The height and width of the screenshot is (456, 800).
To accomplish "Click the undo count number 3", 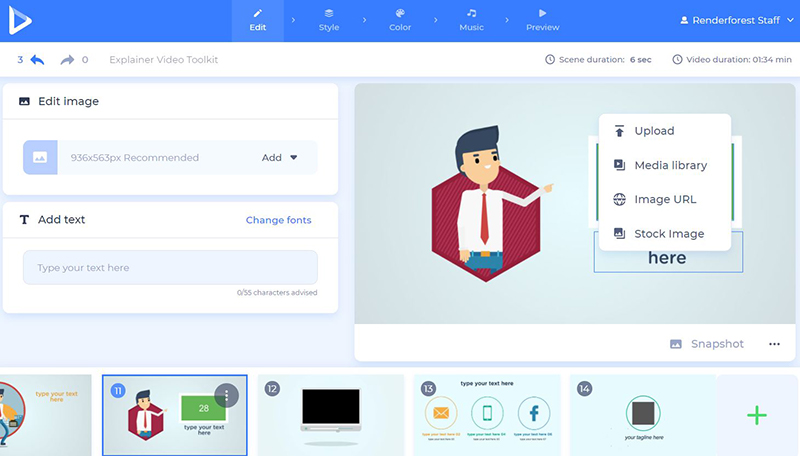I will point(20,60).
